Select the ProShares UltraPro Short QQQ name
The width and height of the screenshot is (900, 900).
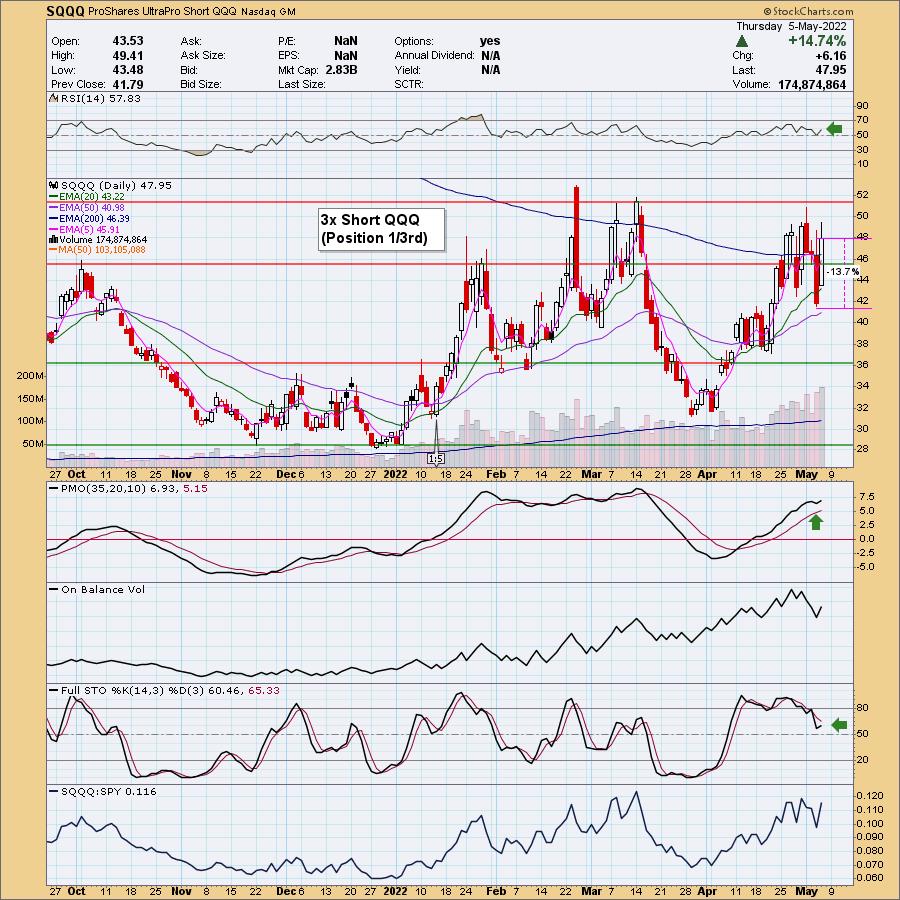(x=162, y=11)
